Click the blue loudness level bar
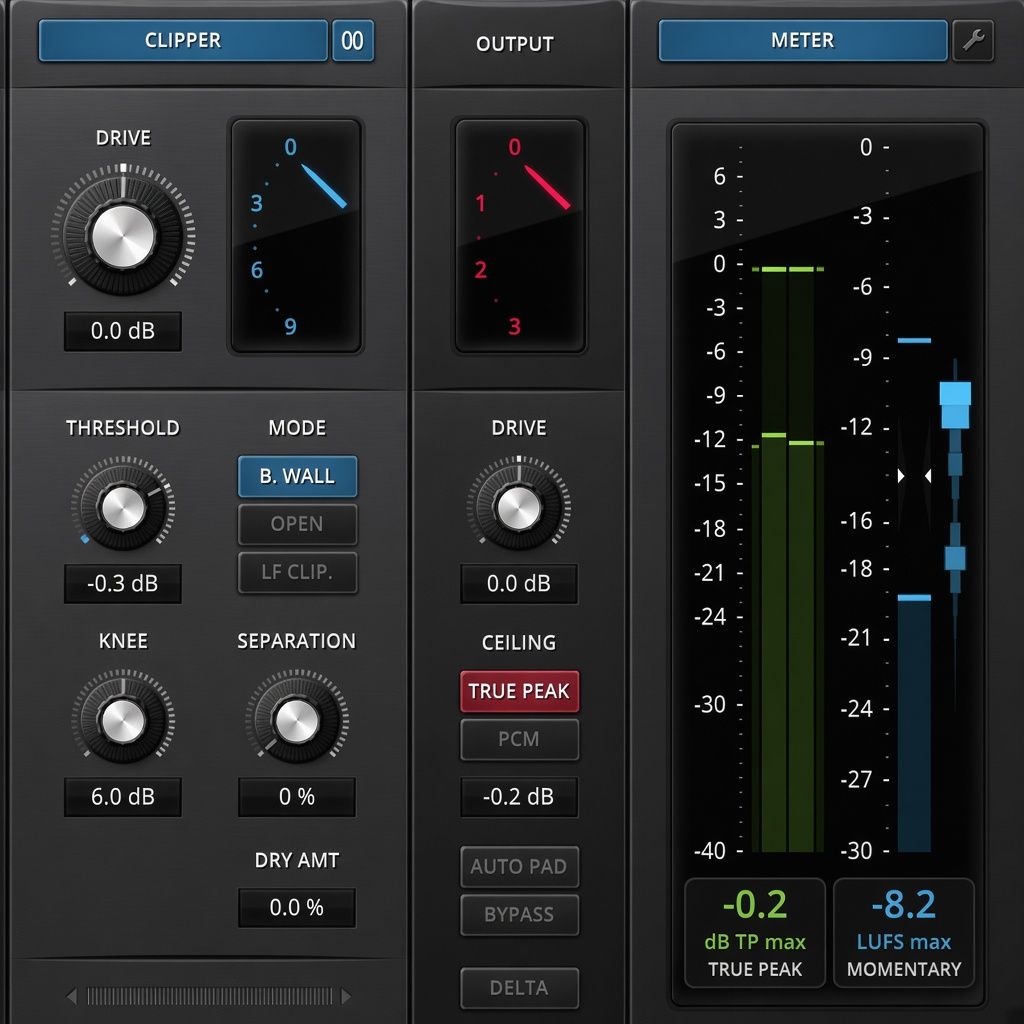This screenshot has width=1024, height=1024. coord(914,724)
